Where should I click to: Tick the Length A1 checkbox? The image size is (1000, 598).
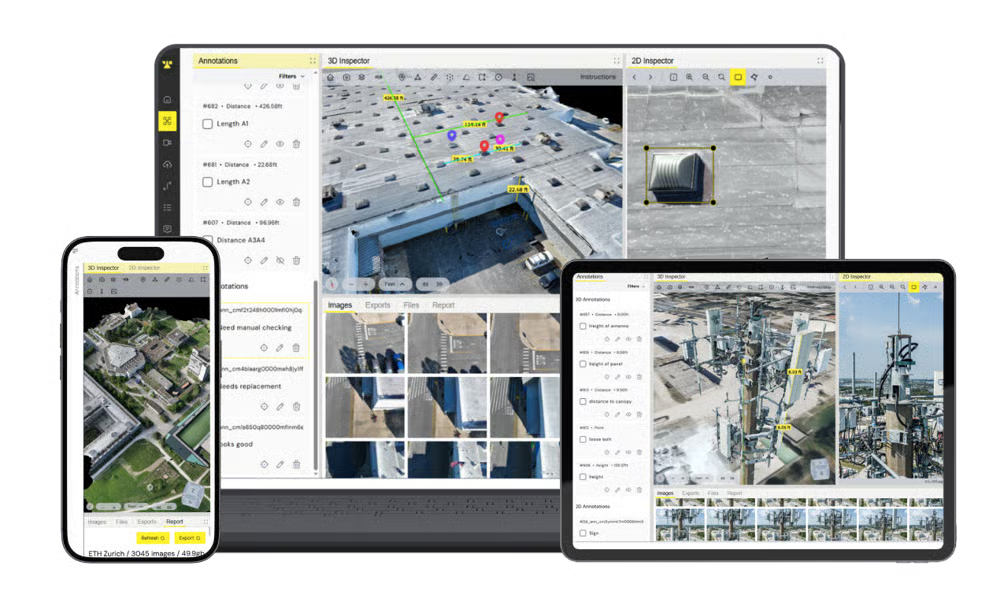207,124
